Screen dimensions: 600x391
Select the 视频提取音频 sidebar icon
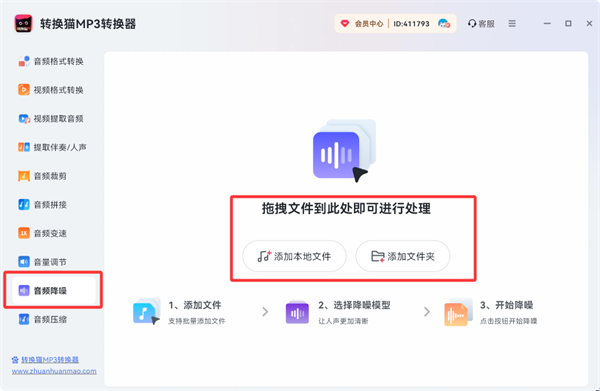coord(24,119)
